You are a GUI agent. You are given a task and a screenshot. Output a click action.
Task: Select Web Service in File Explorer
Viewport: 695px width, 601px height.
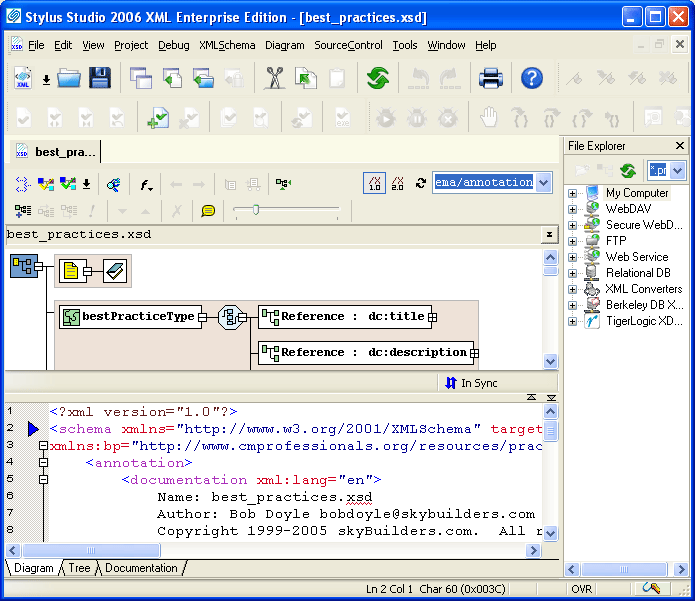tap(637, 257)
